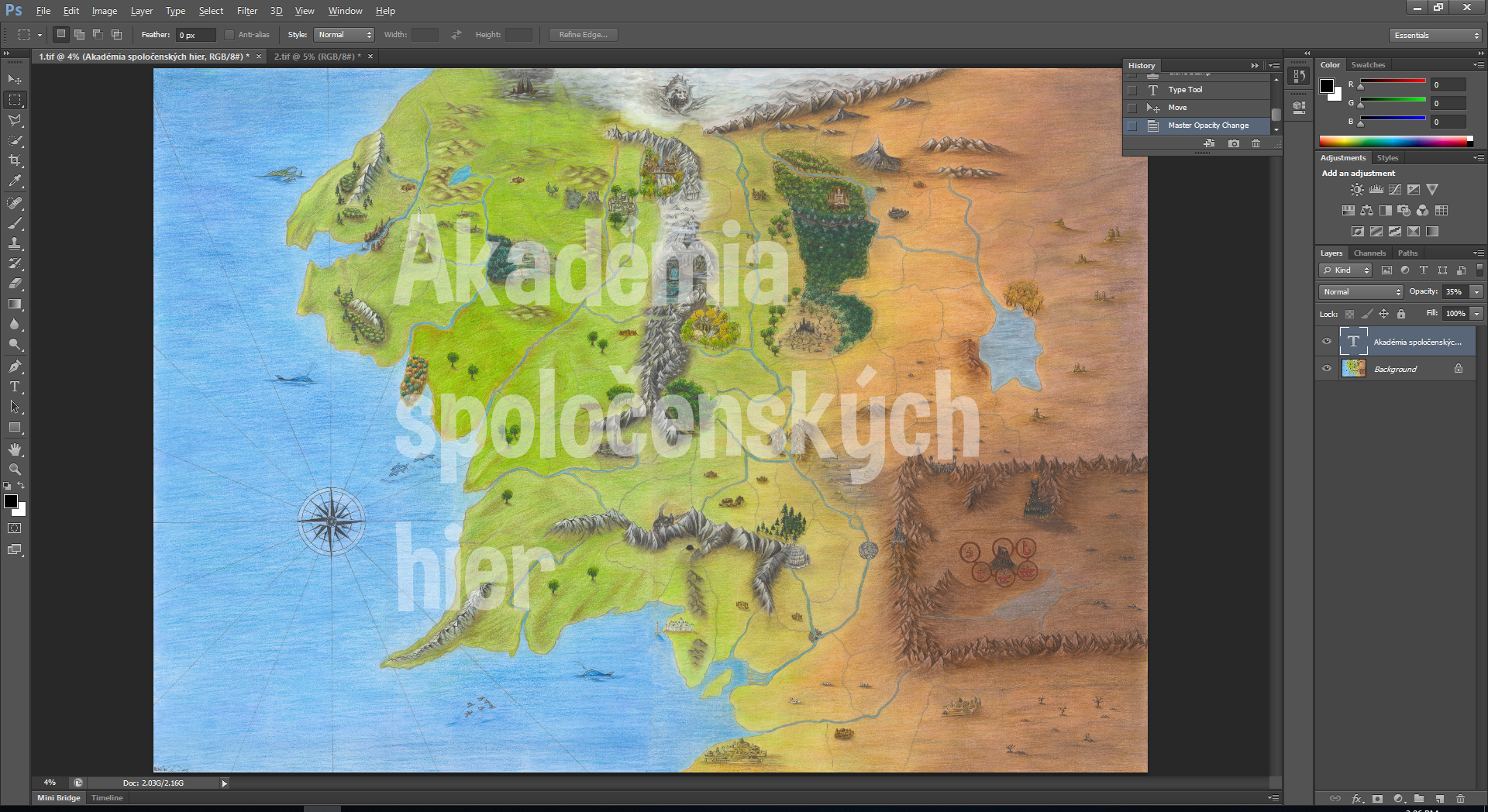Click the Refine Edge button
The height and width of the screenshot is (812, 1488).
point(582,34)
